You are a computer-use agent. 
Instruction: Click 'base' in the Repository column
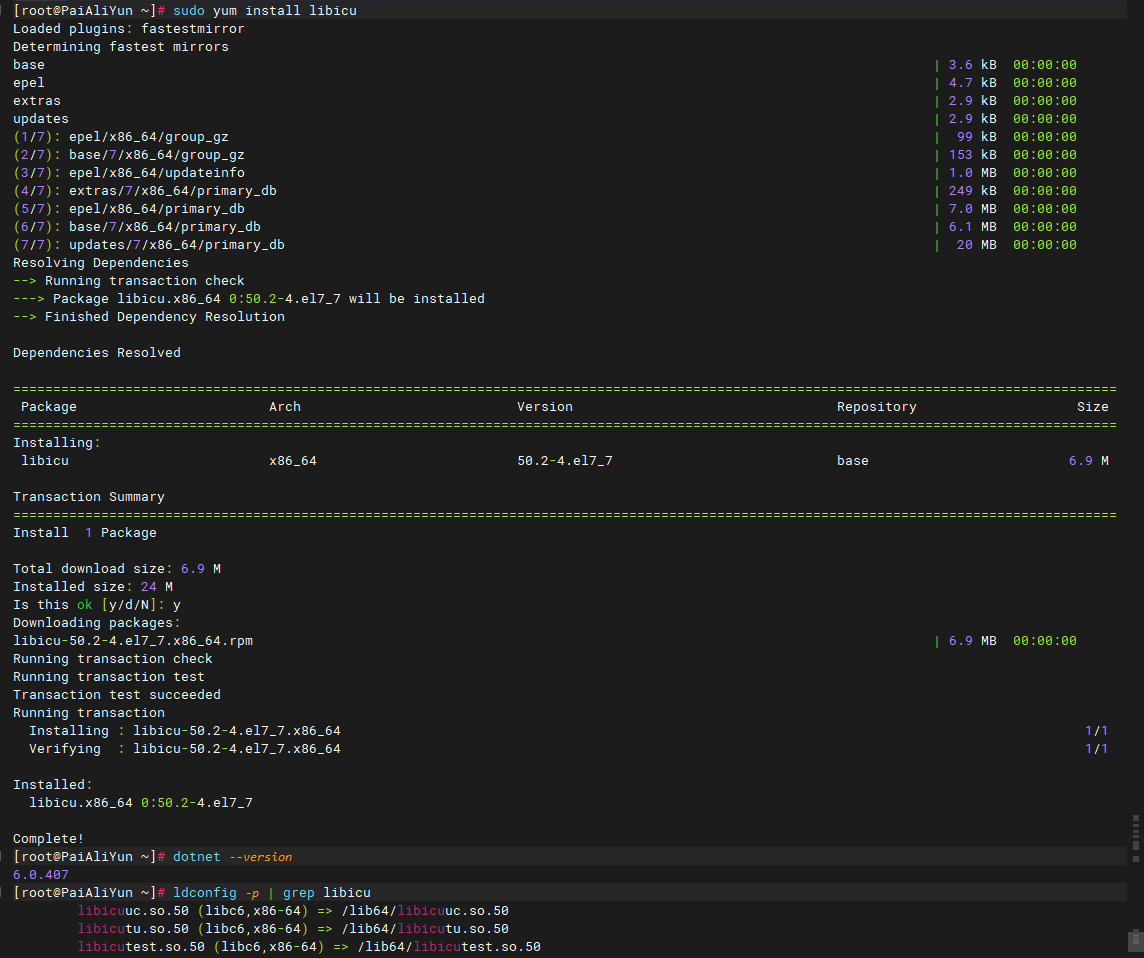[852, 460]
